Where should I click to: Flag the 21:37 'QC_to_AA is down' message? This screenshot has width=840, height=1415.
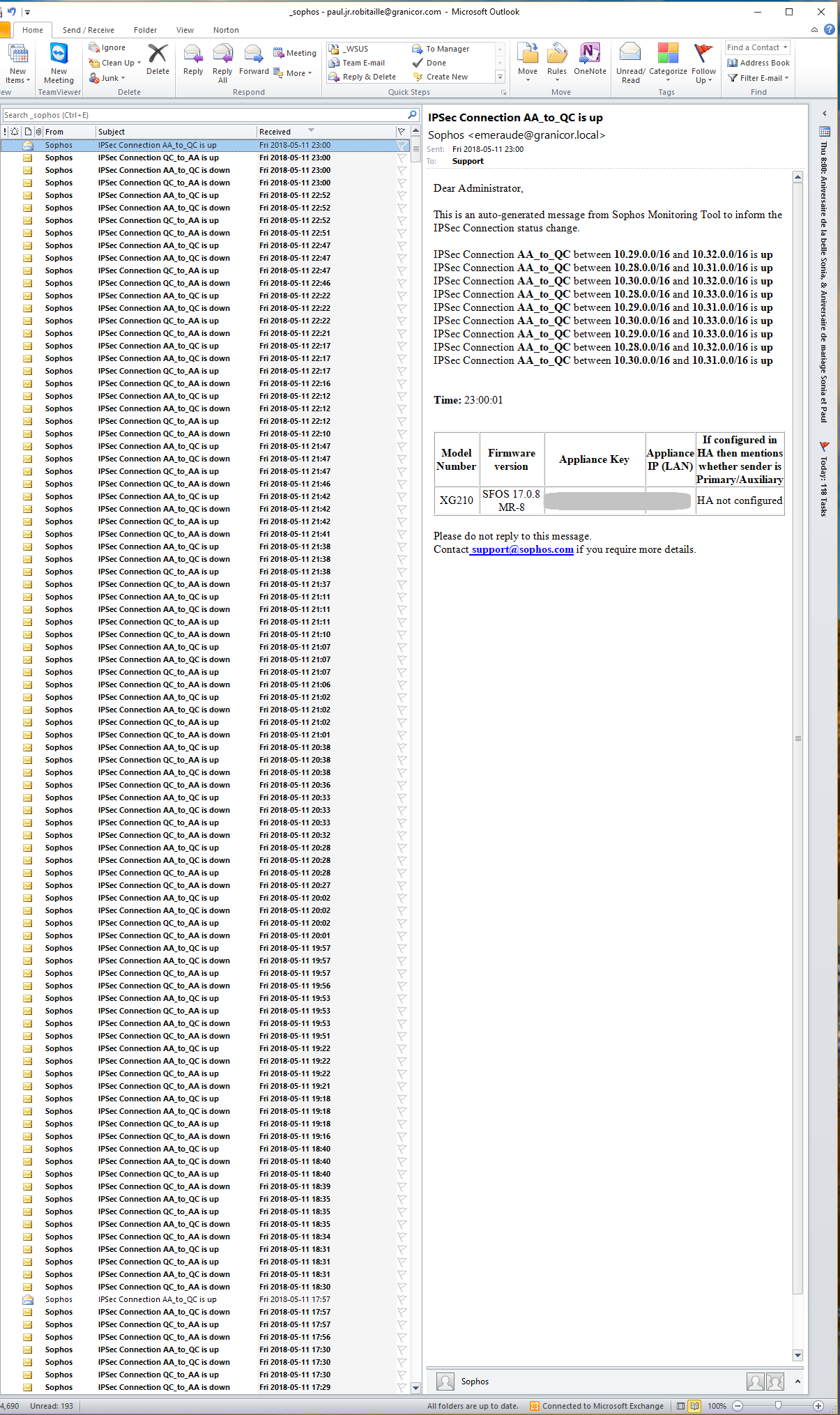point(402,585)
